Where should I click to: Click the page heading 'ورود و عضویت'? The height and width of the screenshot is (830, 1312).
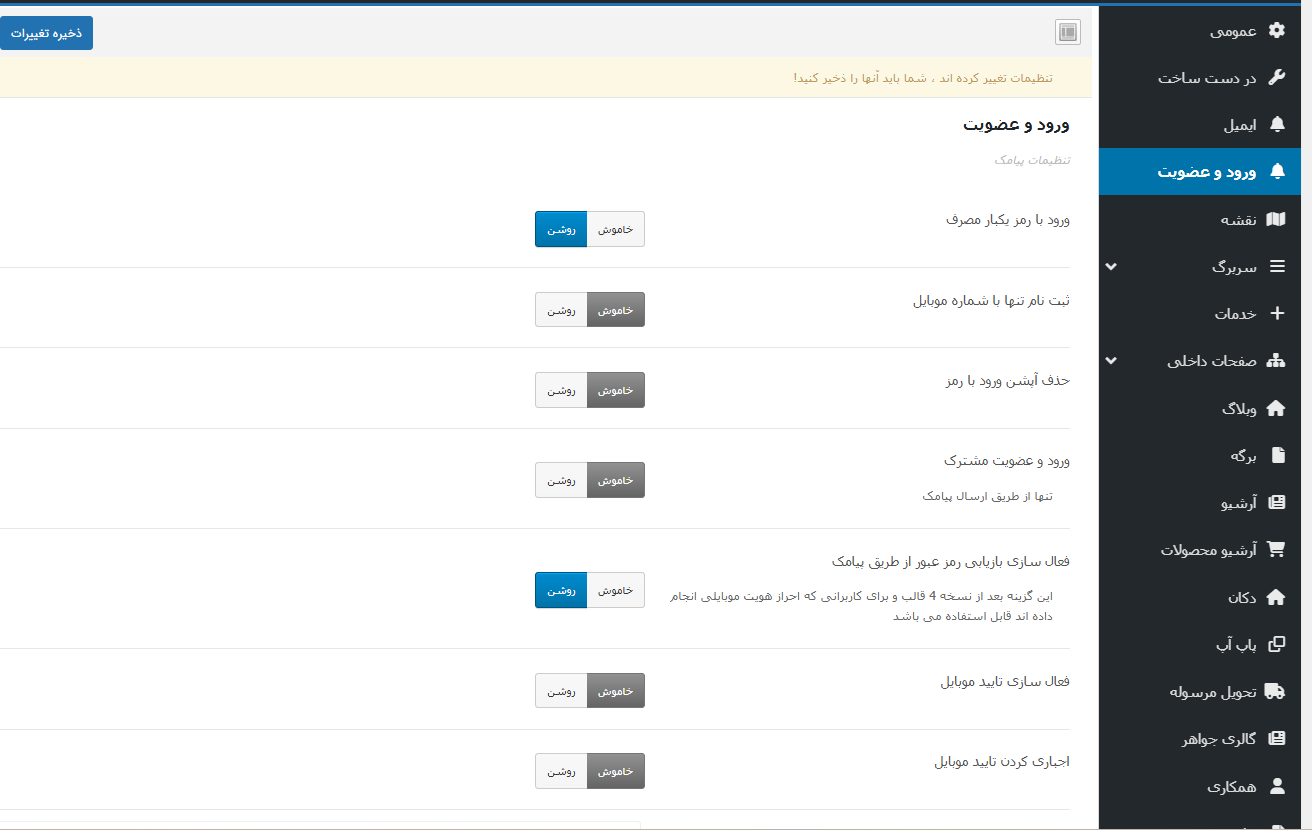pos(1016,125)
